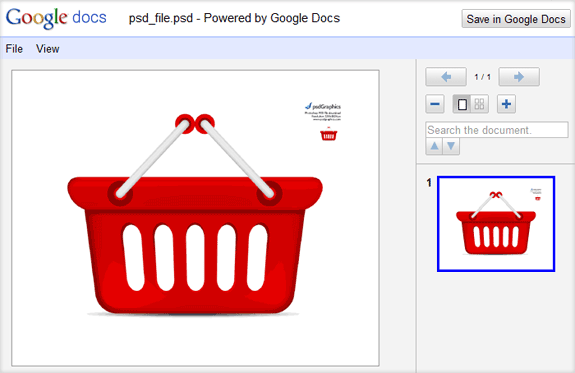Click the red basket document preview

tap(195, 218)
